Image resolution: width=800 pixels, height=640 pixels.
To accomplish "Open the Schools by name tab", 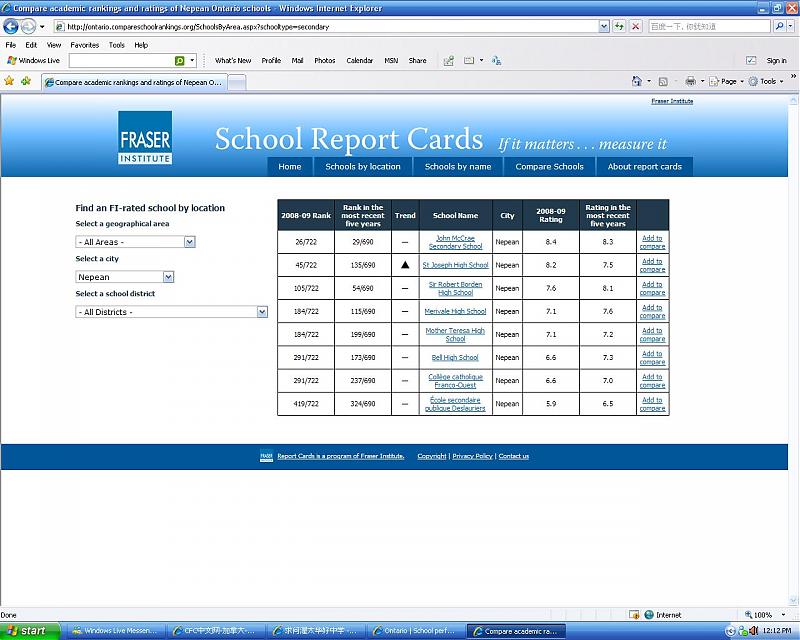I will (x=457, y=166).
